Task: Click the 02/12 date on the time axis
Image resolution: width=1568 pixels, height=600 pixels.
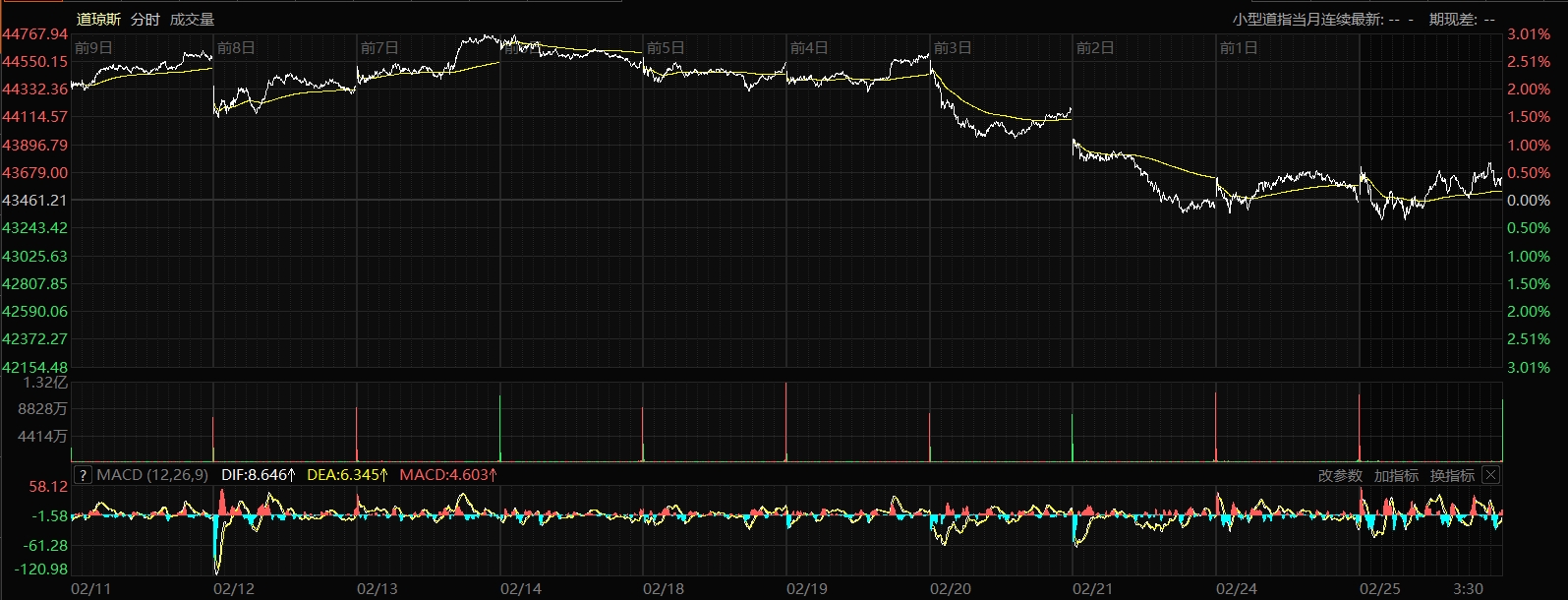Action: click(234, 588)
